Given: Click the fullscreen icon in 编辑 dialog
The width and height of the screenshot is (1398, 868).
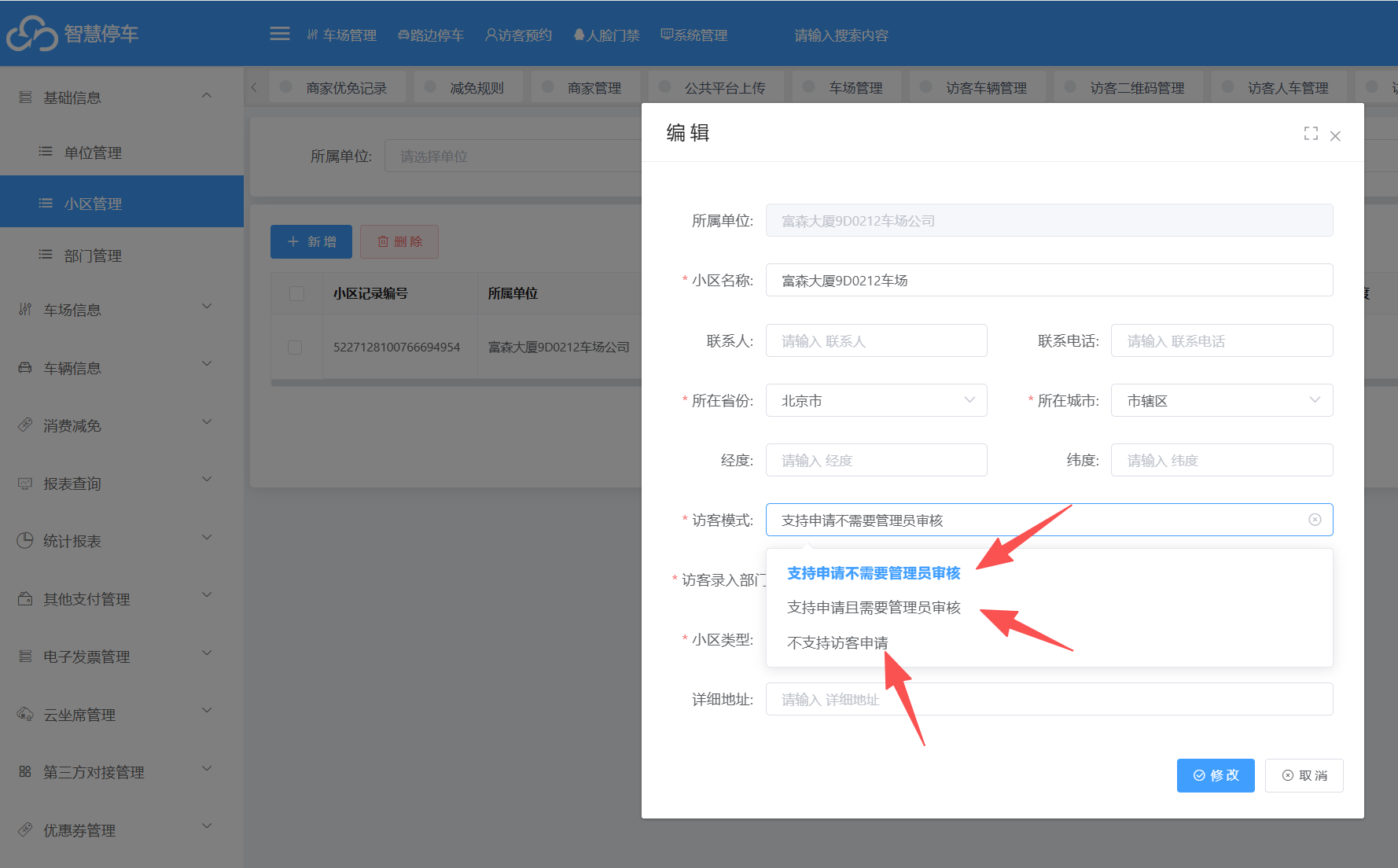Looking at the screenshot, I should (x=1311, y=134).
